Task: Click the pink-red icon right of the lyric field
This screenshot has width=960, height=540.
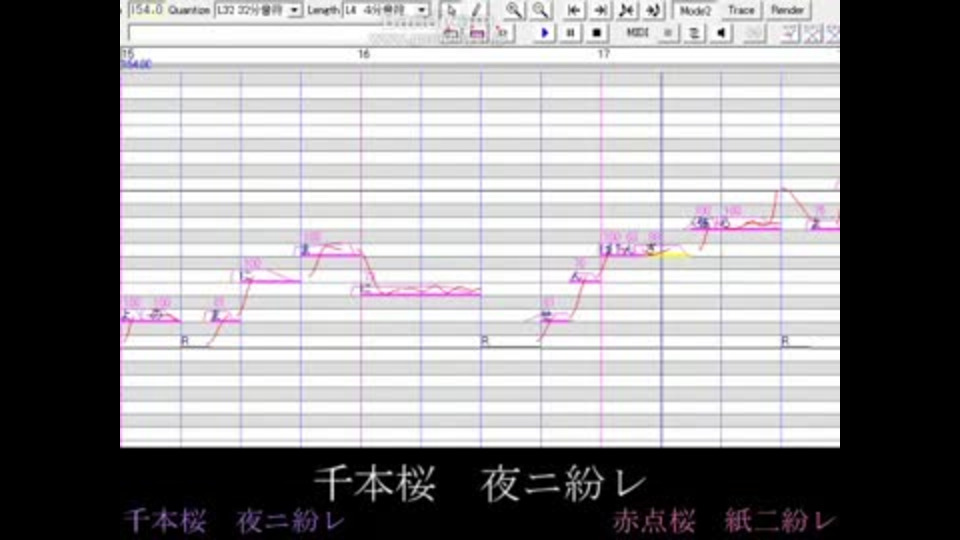Action: point(477,33)
